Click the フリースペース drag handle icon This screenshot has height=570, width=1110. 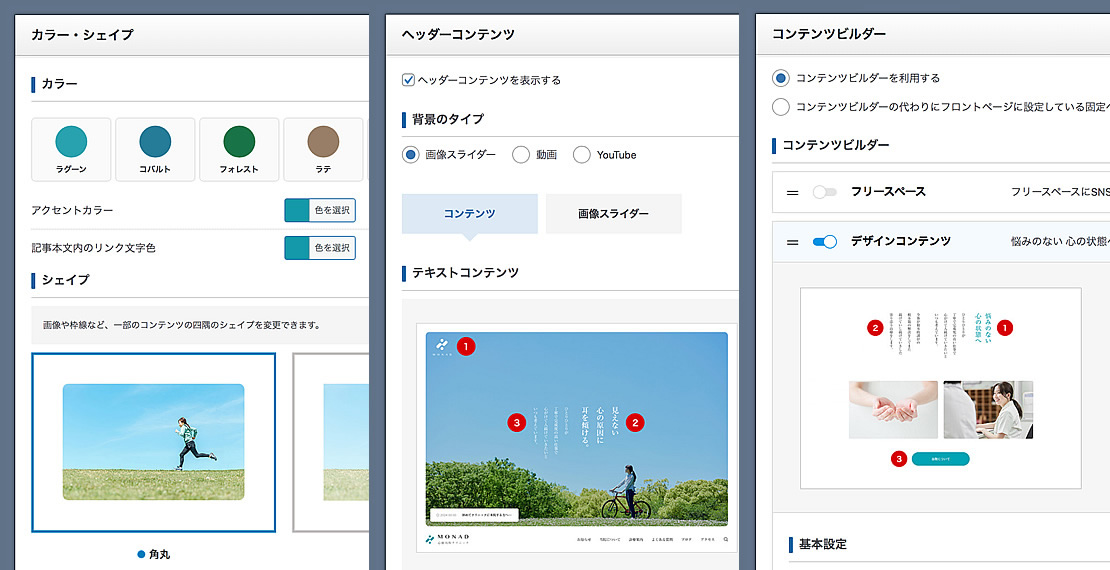point(793,192)
